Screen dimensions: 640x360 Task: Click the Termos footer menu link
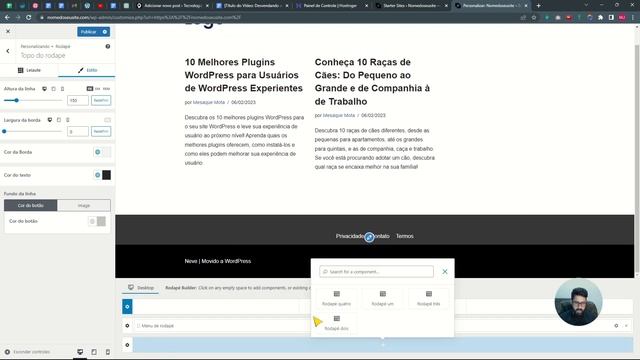point(404,236)
